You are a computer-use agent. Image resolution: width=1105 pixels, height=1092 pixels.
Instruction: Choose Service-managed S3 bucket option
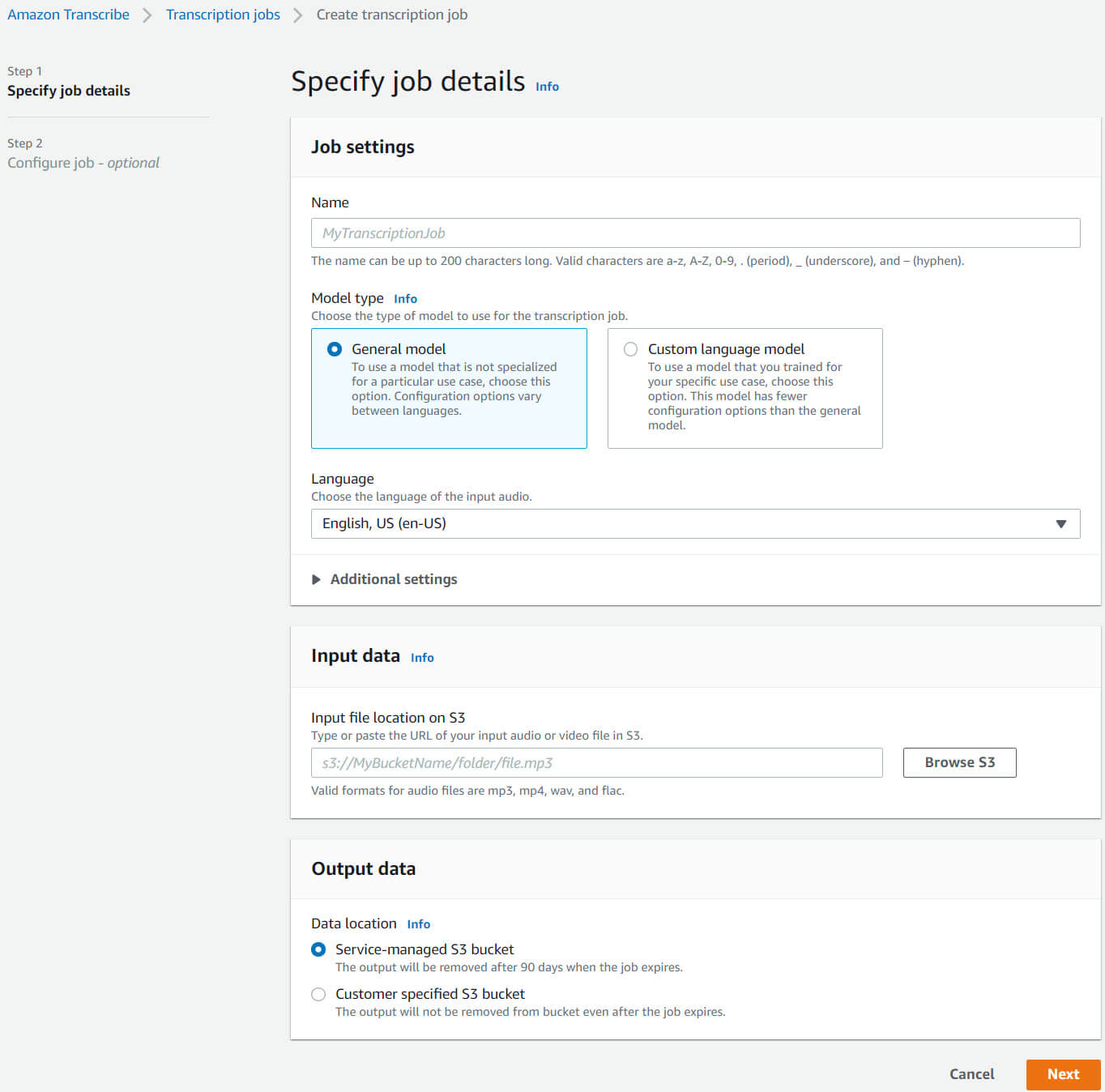point(319,949)
